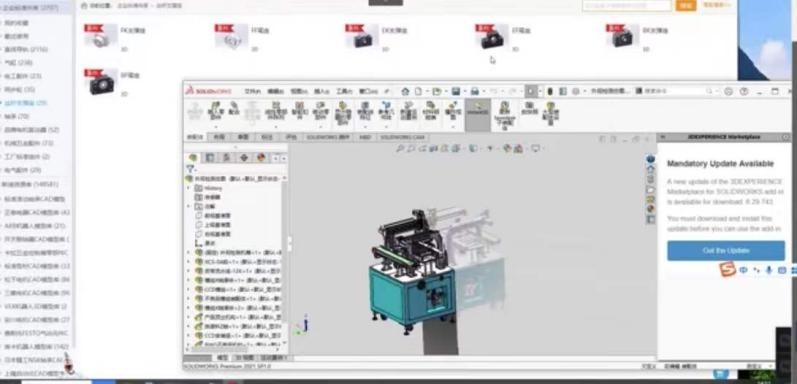797x384 pixels.
Task: Switch to the PropertyManager tab icon
Action: pyautogui.click(x=209, y=158)
